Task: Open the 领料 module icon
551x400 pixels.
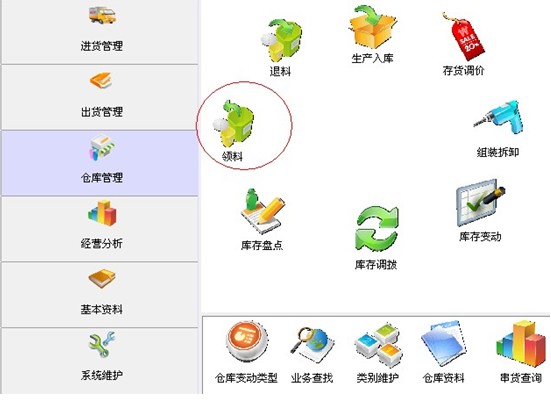Action: pyautogui.click(x=233, y=124)
